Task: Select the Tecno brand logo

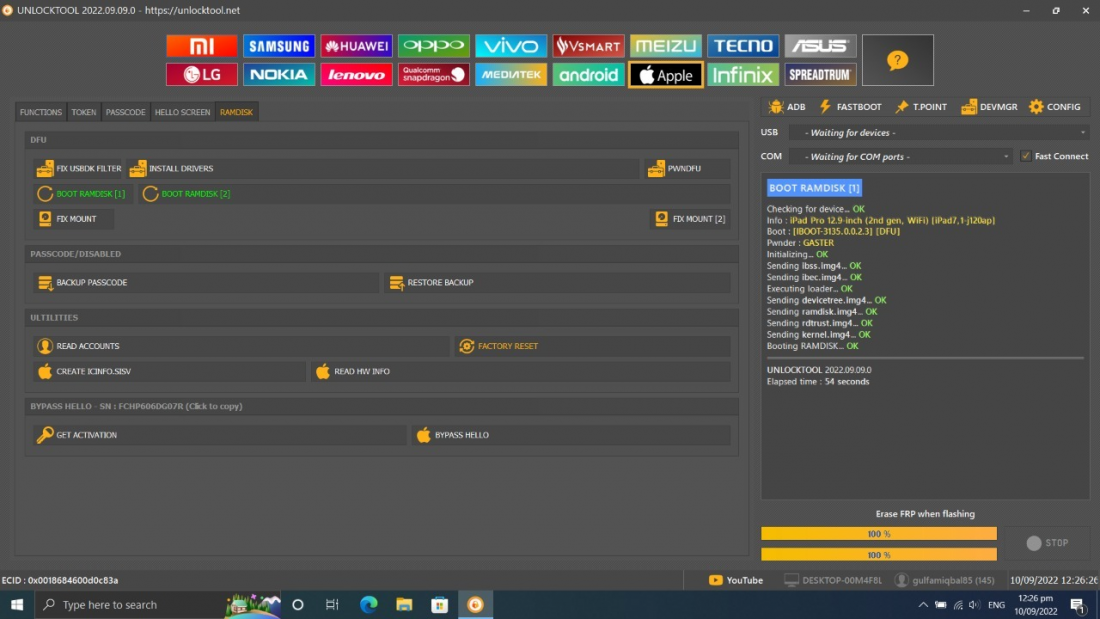Action: tap(743, 46)
